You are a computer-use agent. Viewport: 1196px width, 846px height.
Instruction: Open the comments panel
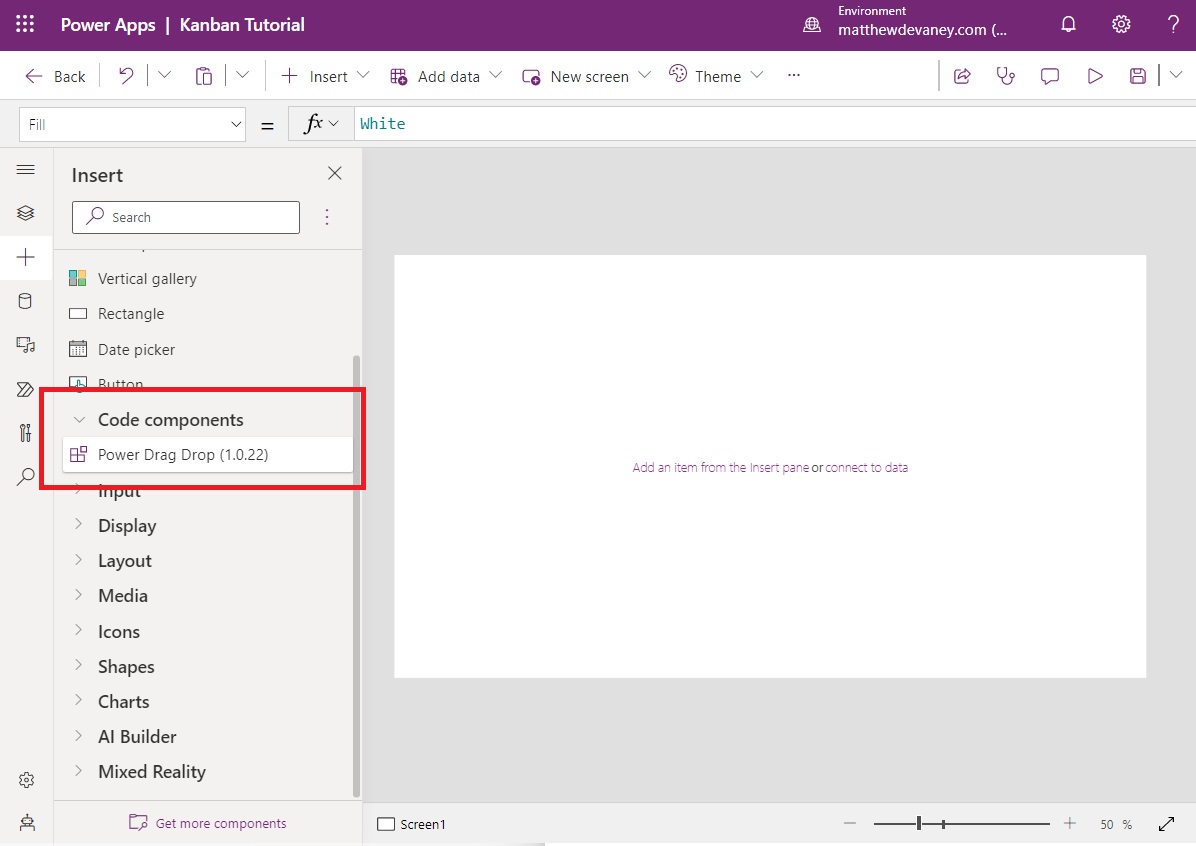click(x=1049, y=75)
